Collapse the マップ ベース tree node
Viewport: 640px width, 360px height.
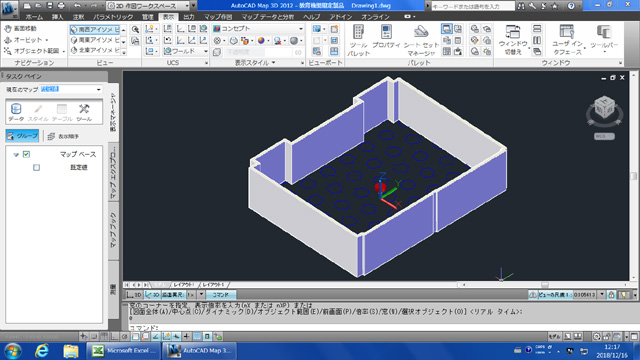point(16,155)
